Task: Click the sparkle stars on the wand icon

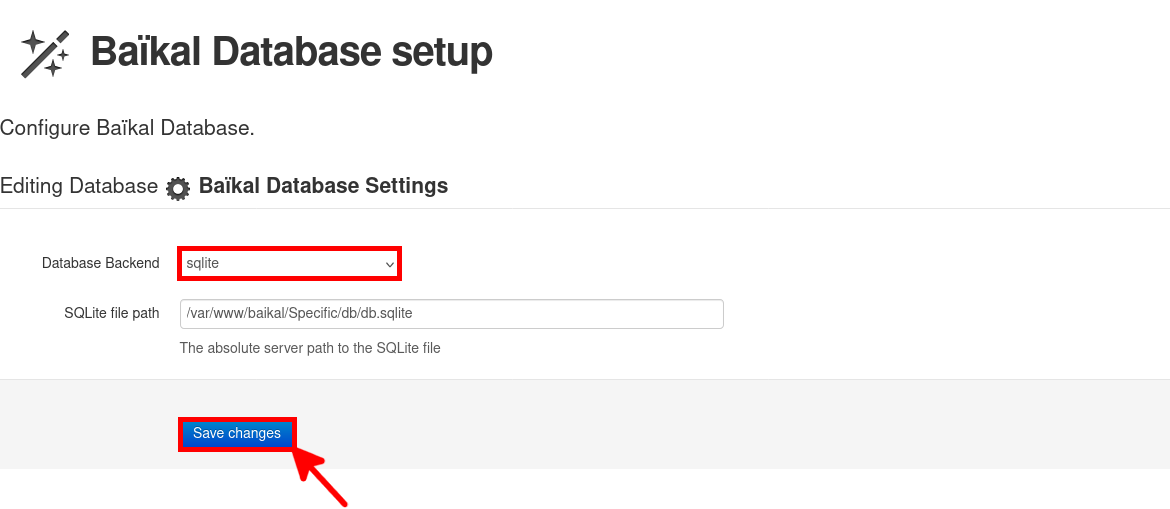Action: tap(34, 44)
